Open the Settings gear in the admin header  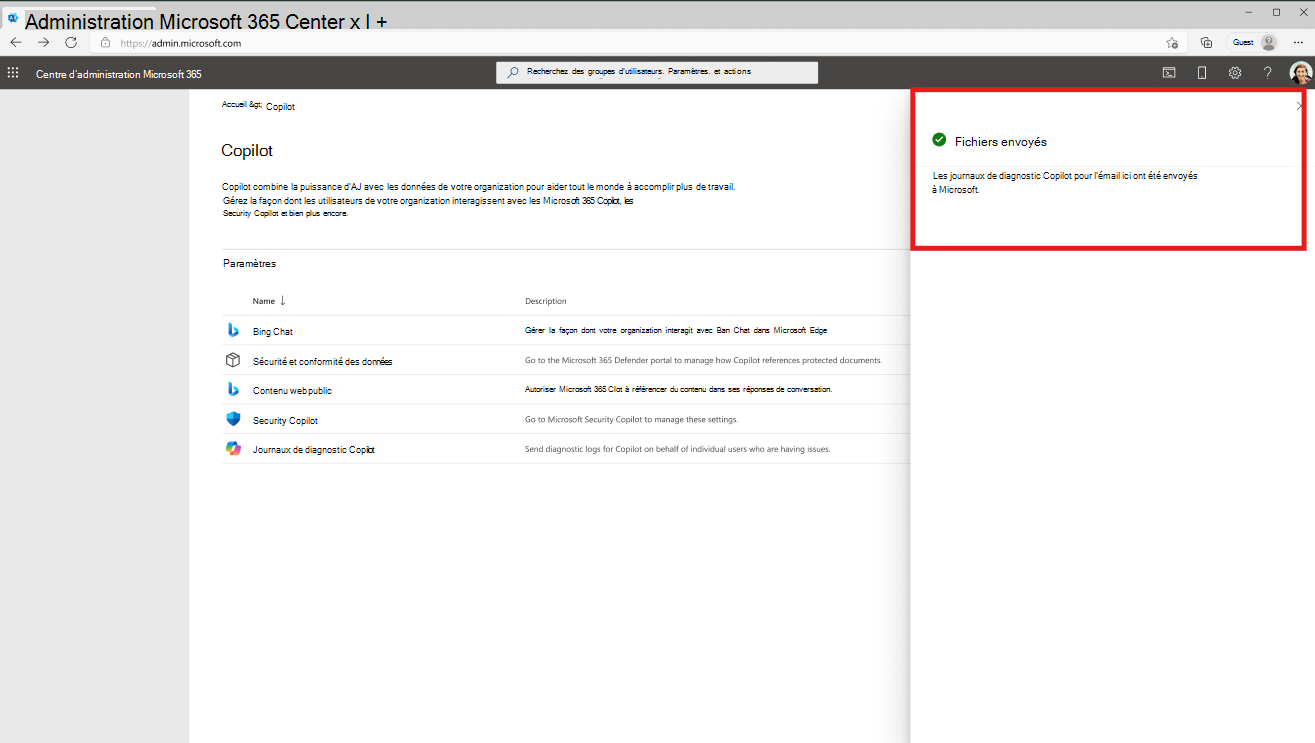point(1235,73)
